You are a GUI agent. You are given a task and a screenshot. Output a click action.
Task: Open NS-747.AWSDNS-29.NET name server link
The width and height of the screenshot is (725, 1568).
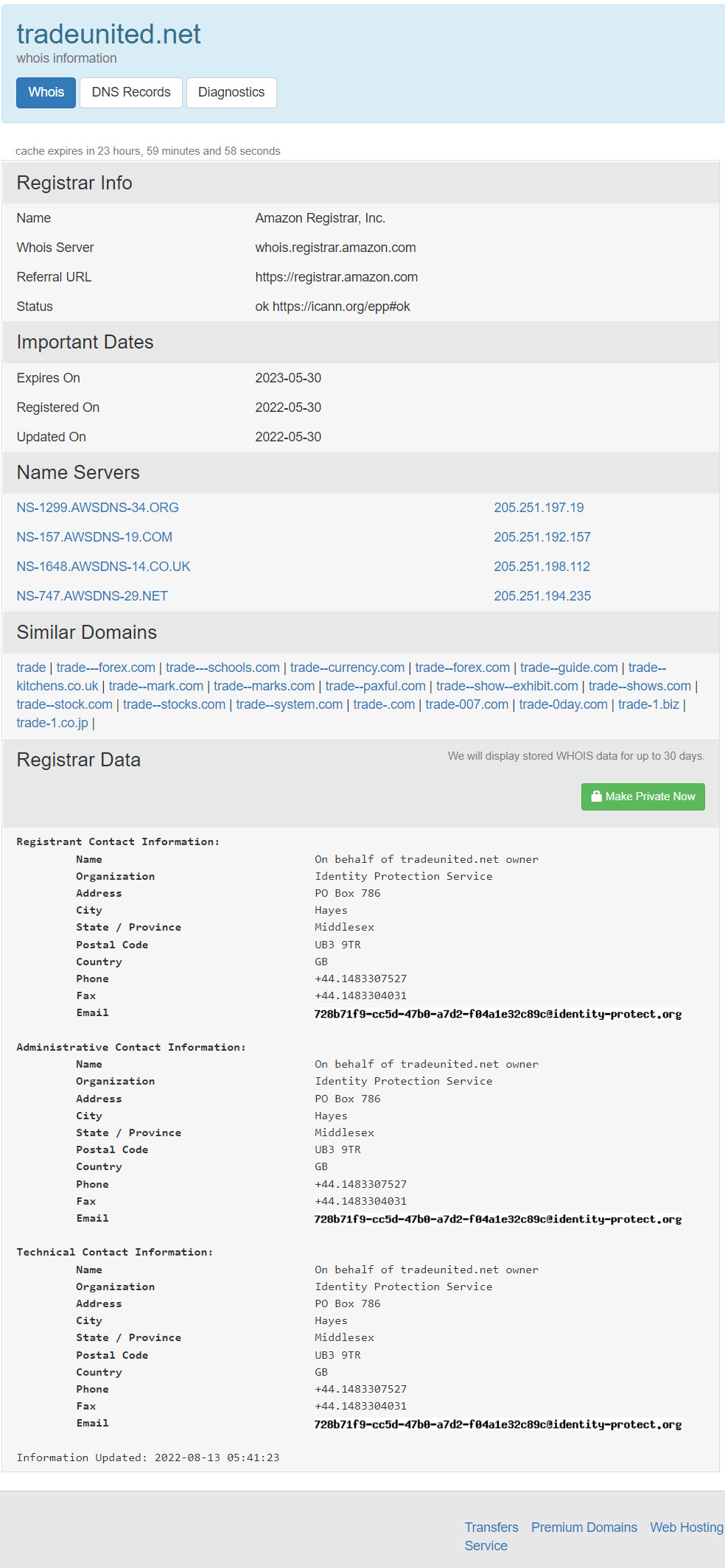click(x=92, y=596)
